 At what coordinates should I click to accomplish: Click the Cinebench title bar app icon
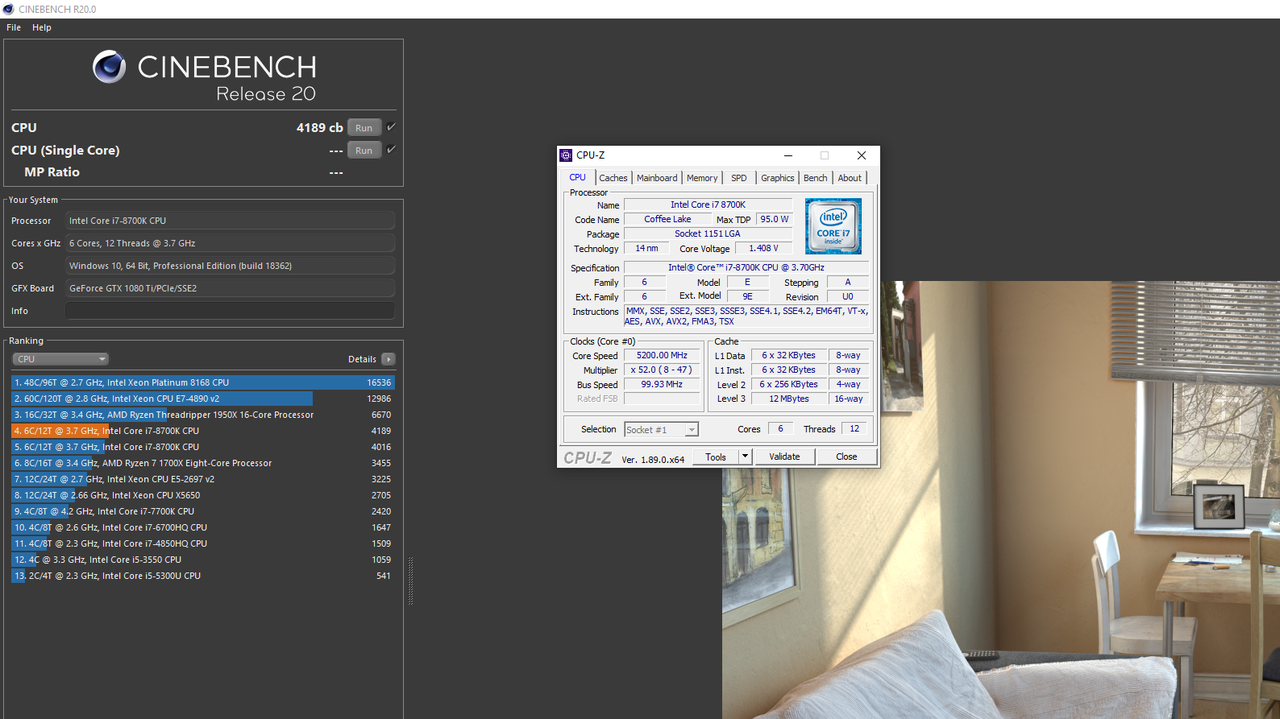tap(8, 9)
